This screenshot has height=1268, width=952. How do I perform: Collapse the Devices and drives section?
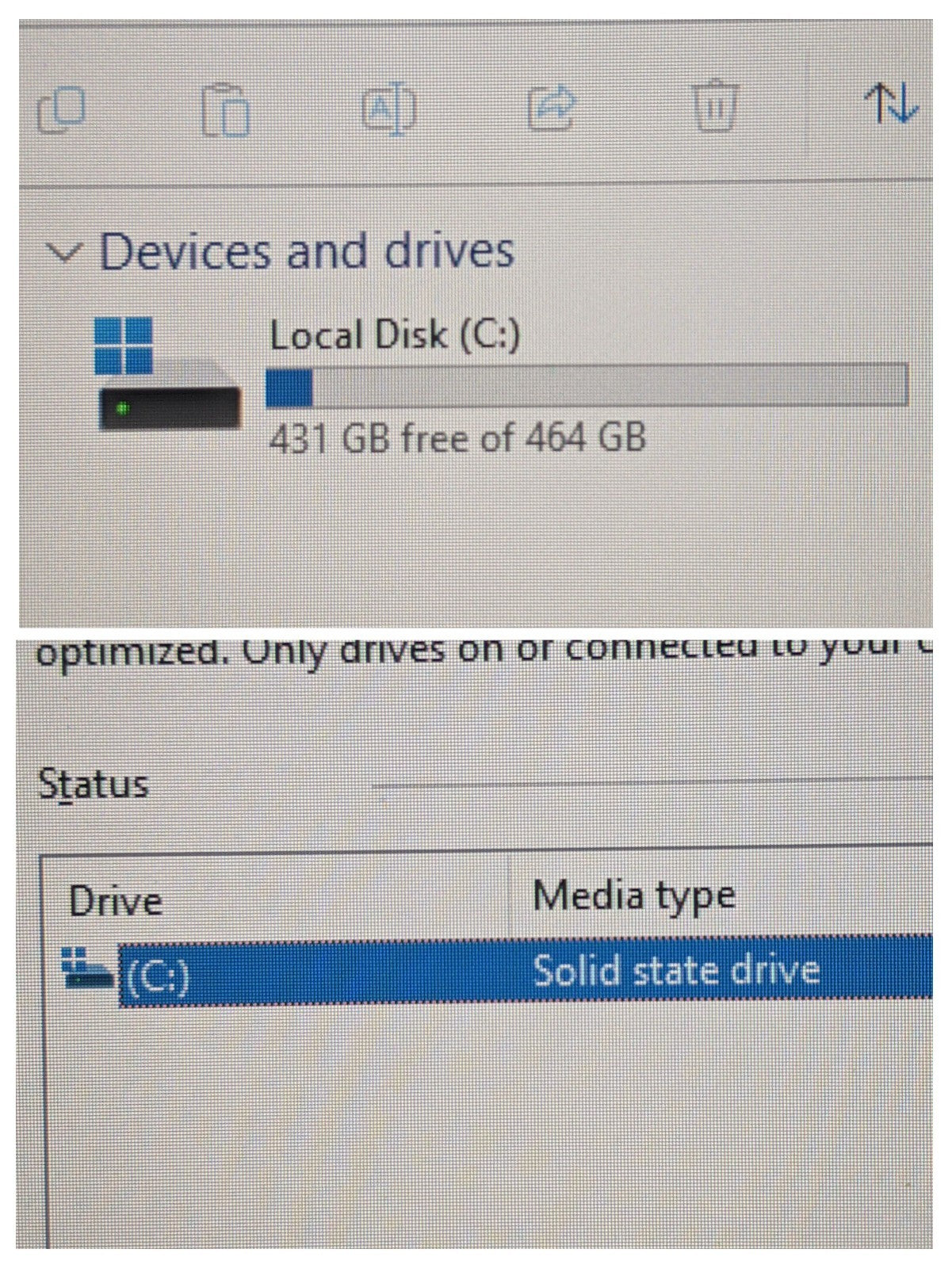(63, 252)
